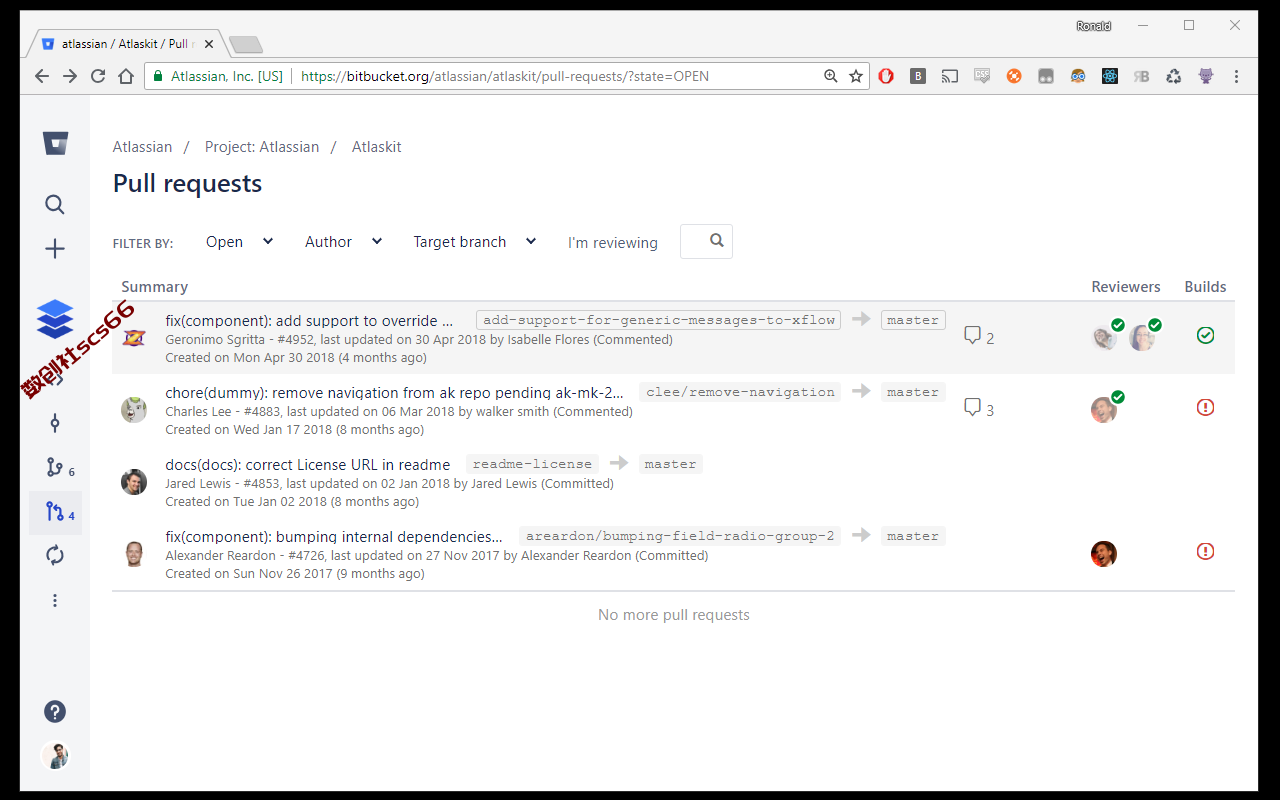1280x800 pixels.
Task: Open the Bitbucket logo home icon
Action: (55, 143)
